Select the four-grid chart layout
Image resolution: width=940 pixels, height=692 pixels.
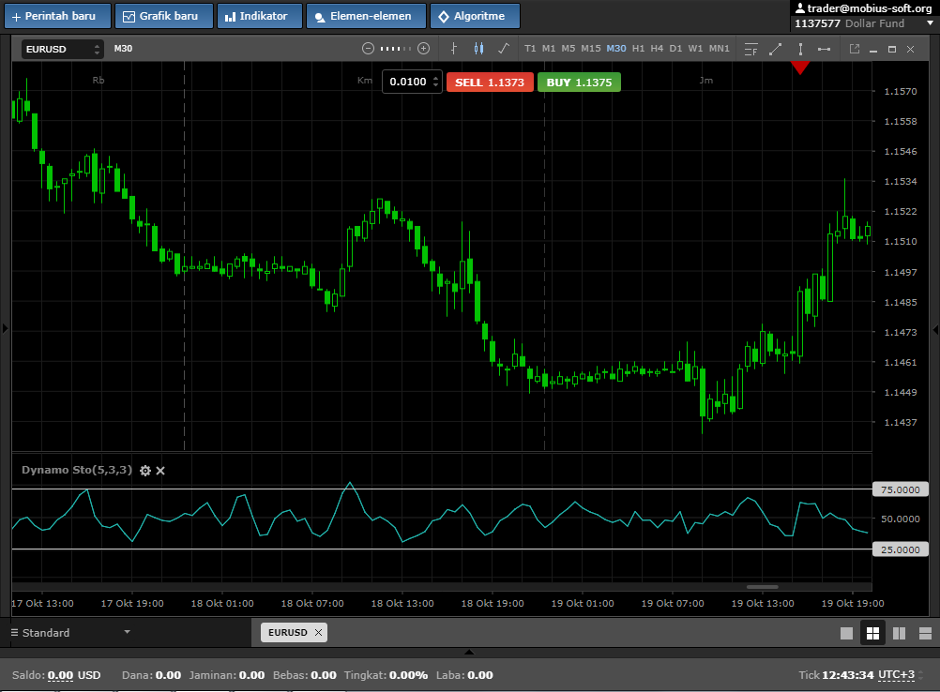pyautogui.click(x=872, y=633)
